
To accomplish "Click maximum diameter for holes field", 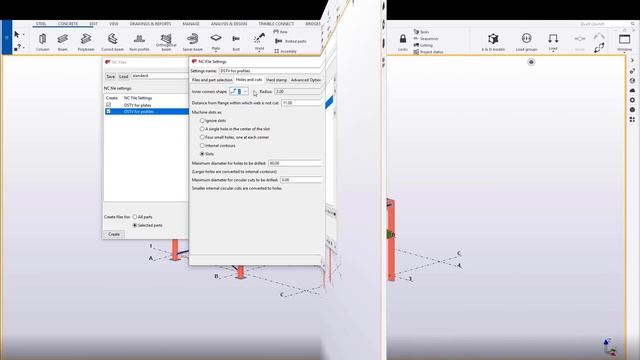I will point(295,163).
